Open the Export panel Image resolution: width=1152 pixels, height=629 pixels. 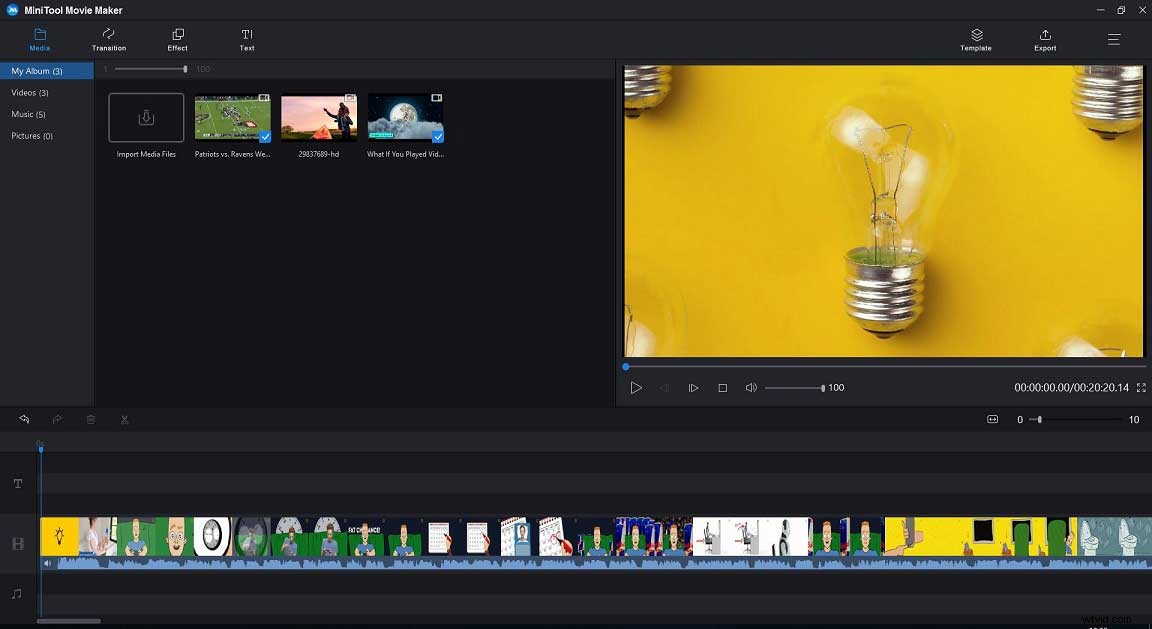coord(1044,40)
